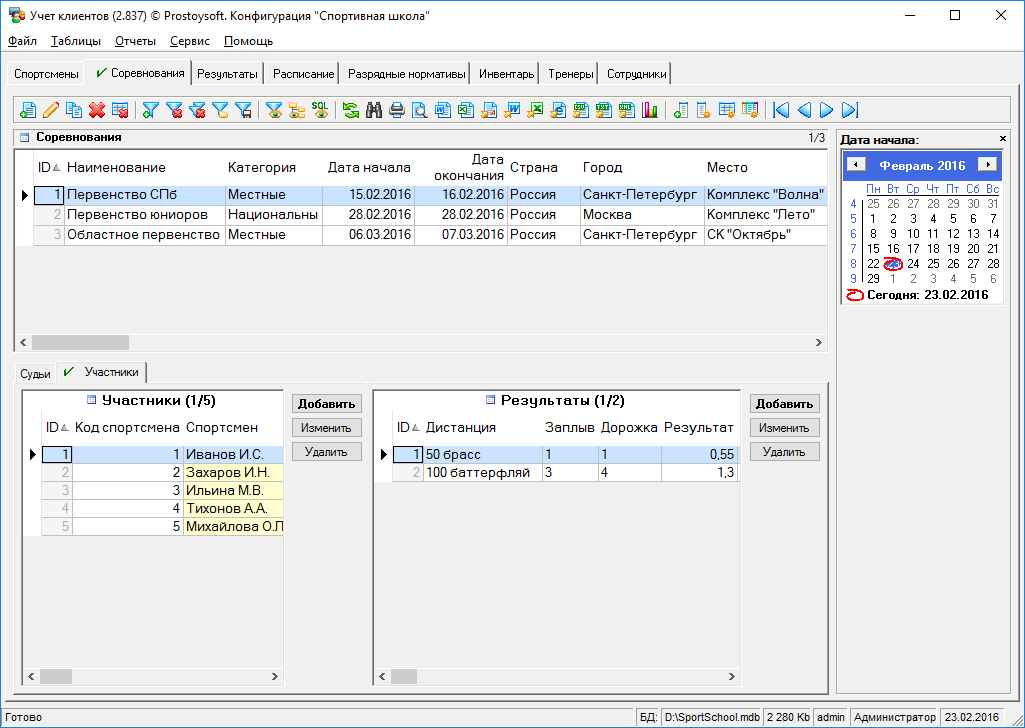Sort competitions by the Категория column header
Screen dimensions: 1025x728
pyautogui.click(x=262, y=167)
